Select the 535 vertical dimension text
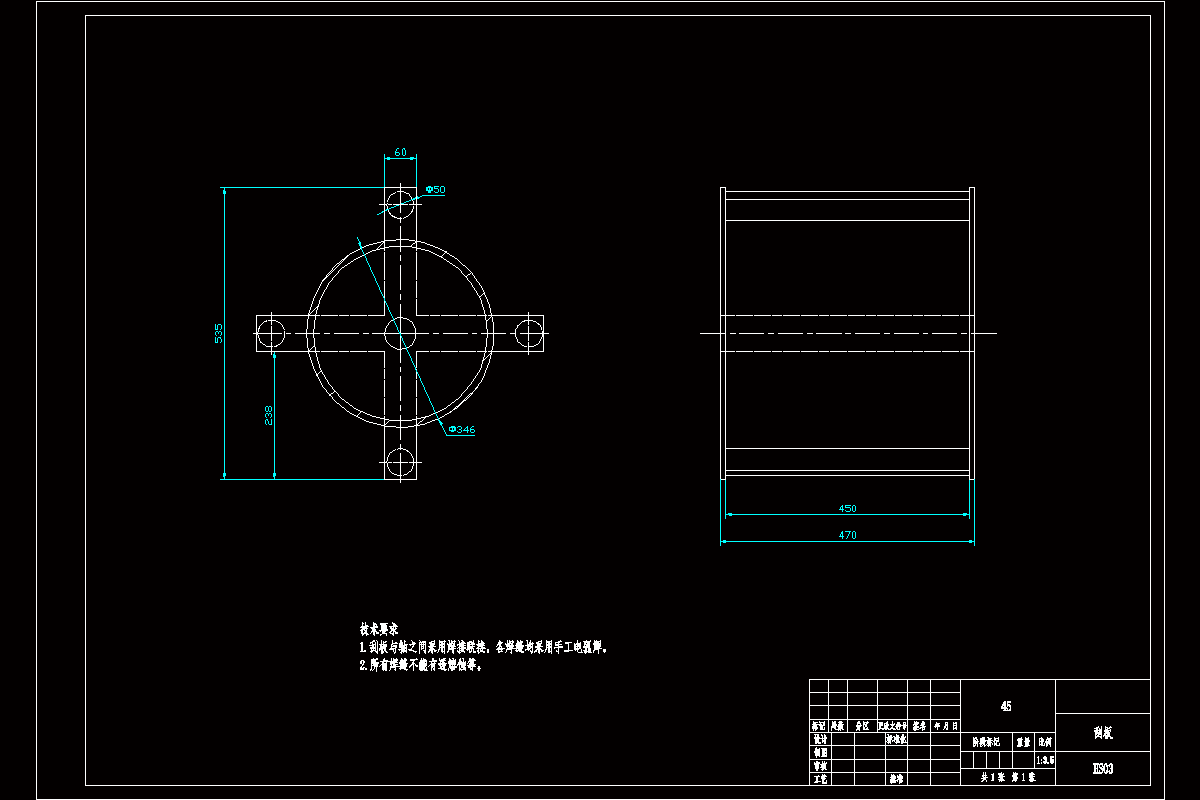The width and height of the screenshot is (1200, 800). tap(218, 334)
